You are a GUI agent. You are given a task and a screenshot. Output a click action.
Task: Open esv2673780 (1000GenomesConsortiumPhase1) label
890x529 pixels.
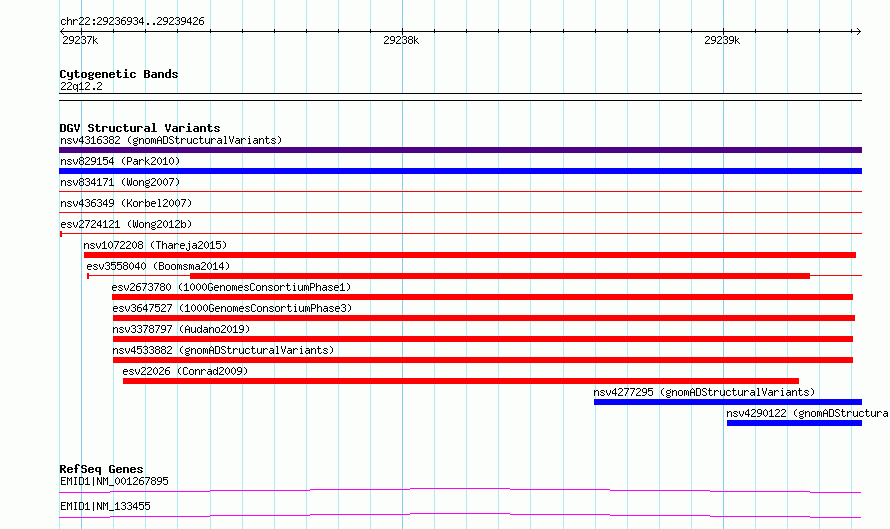tap(231, 287)
